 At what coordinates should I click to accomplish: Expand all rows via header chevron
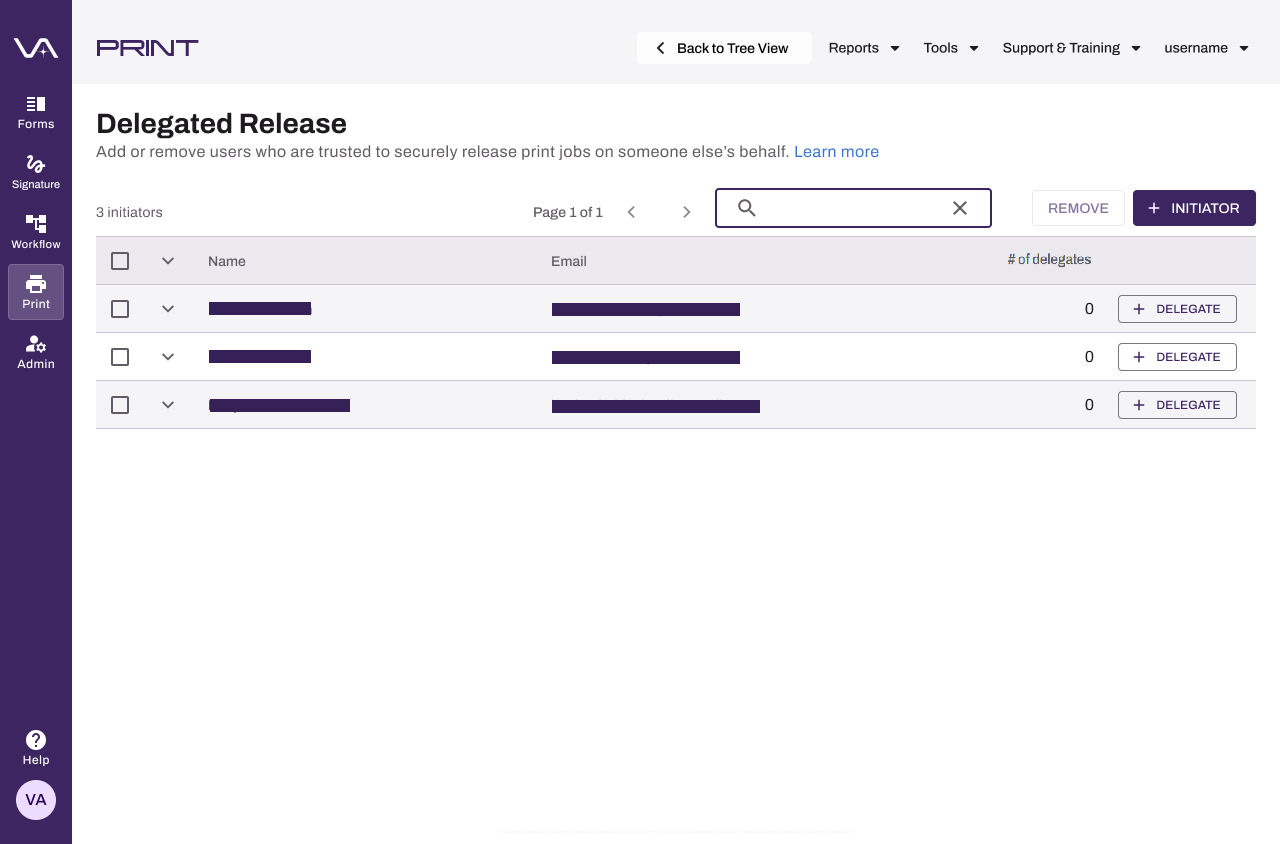tap(168, 261)
